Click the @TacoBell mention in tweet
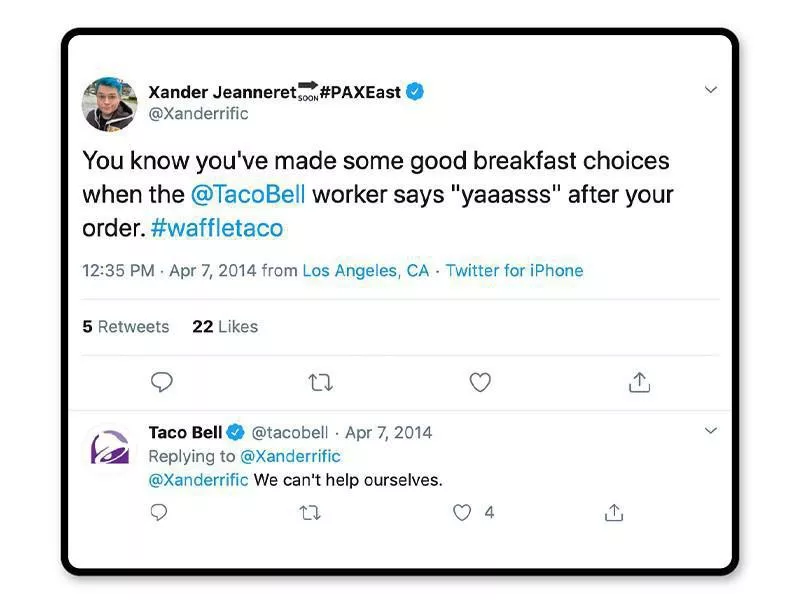This screenshot has width=800, height=600. pos(248,194)
